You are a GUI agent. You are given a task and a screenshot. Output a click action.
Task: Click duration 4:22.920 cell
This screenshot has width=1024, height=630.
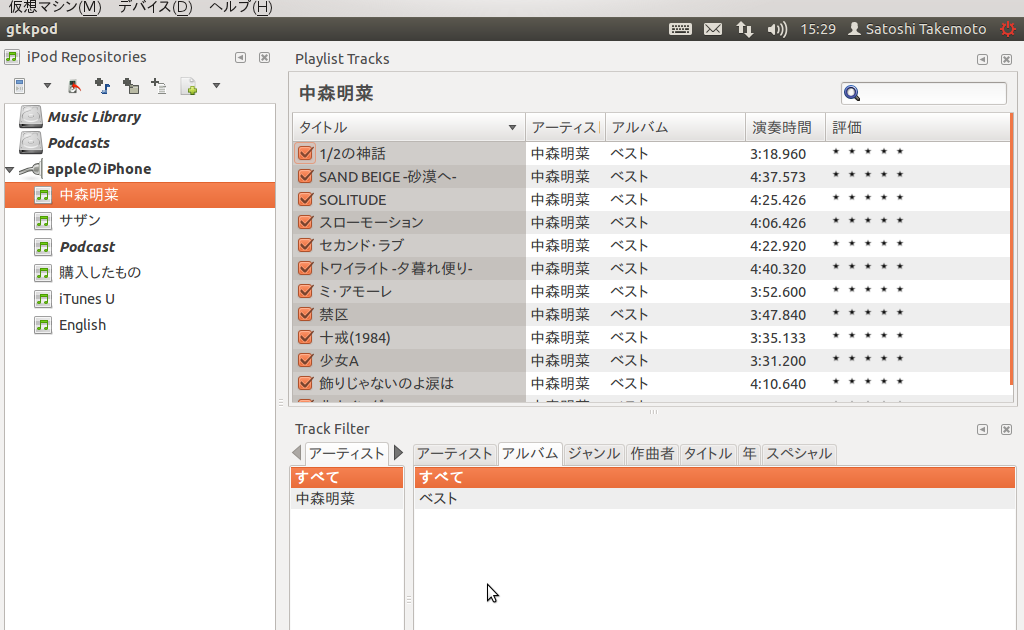778,246
